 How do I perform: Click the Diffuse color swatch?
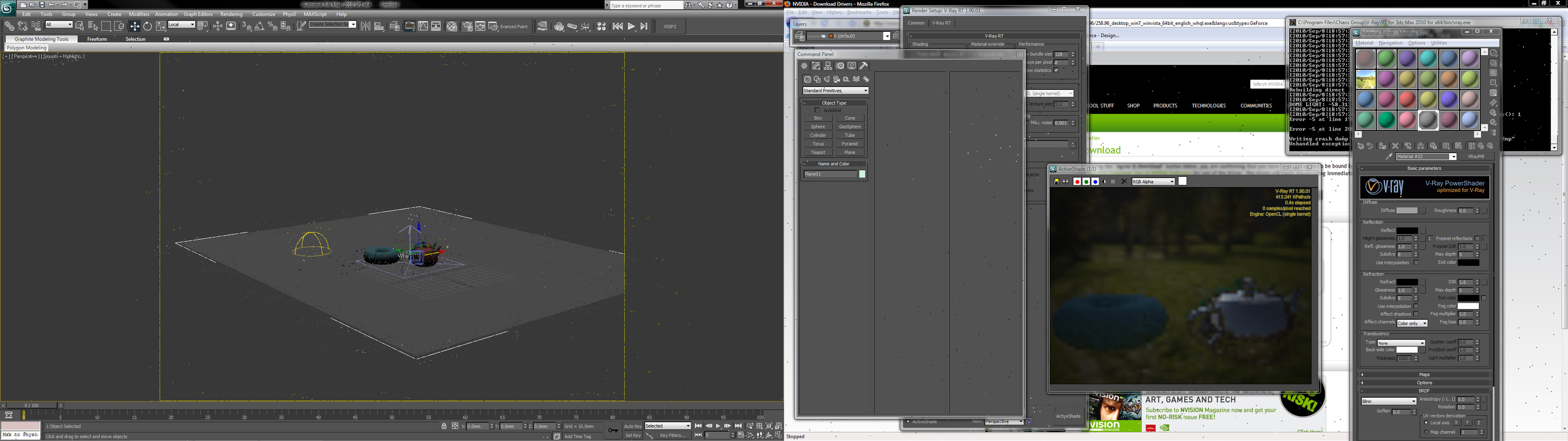[1407, 210]
